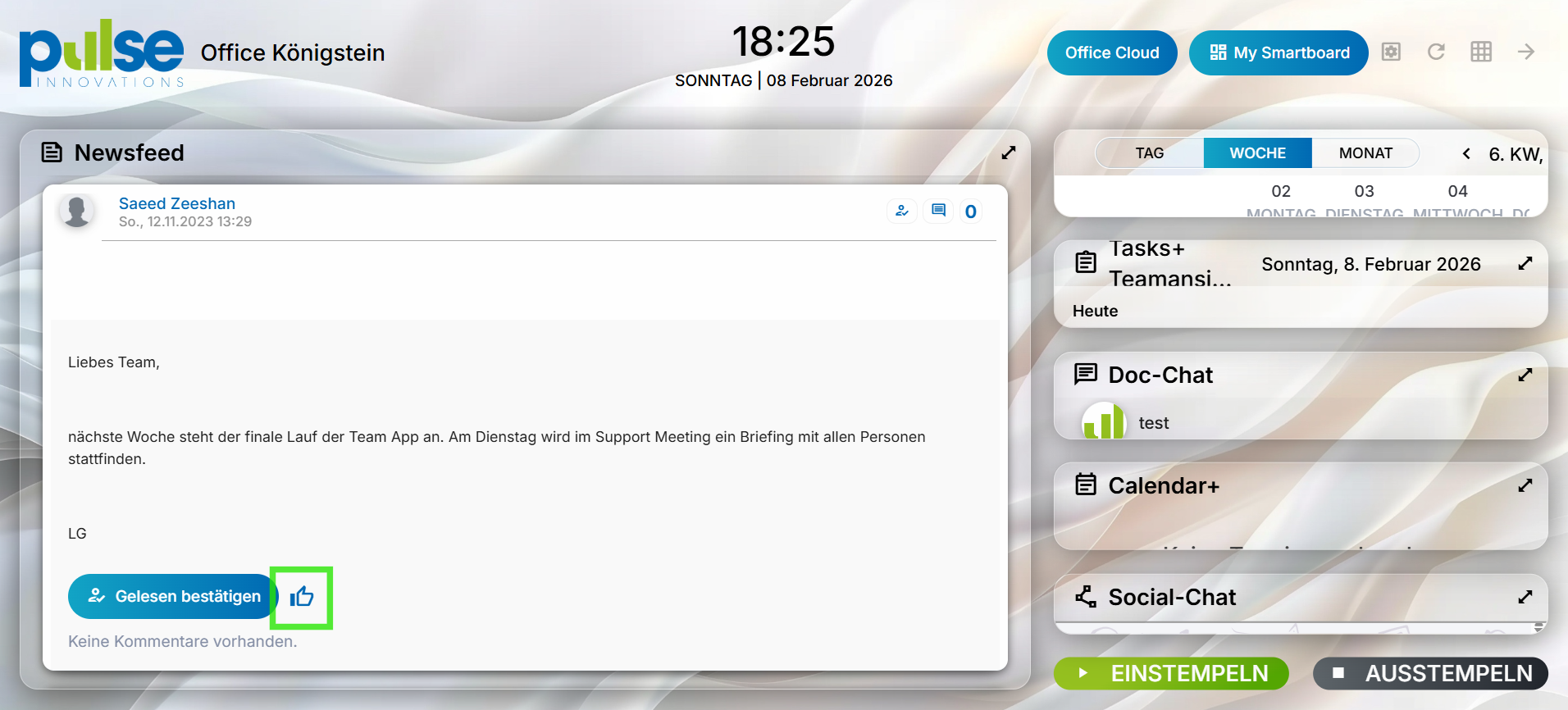Expand the Newsfeed panel
This screenshot has height=710, width=1568.
tap(1009, 152)
